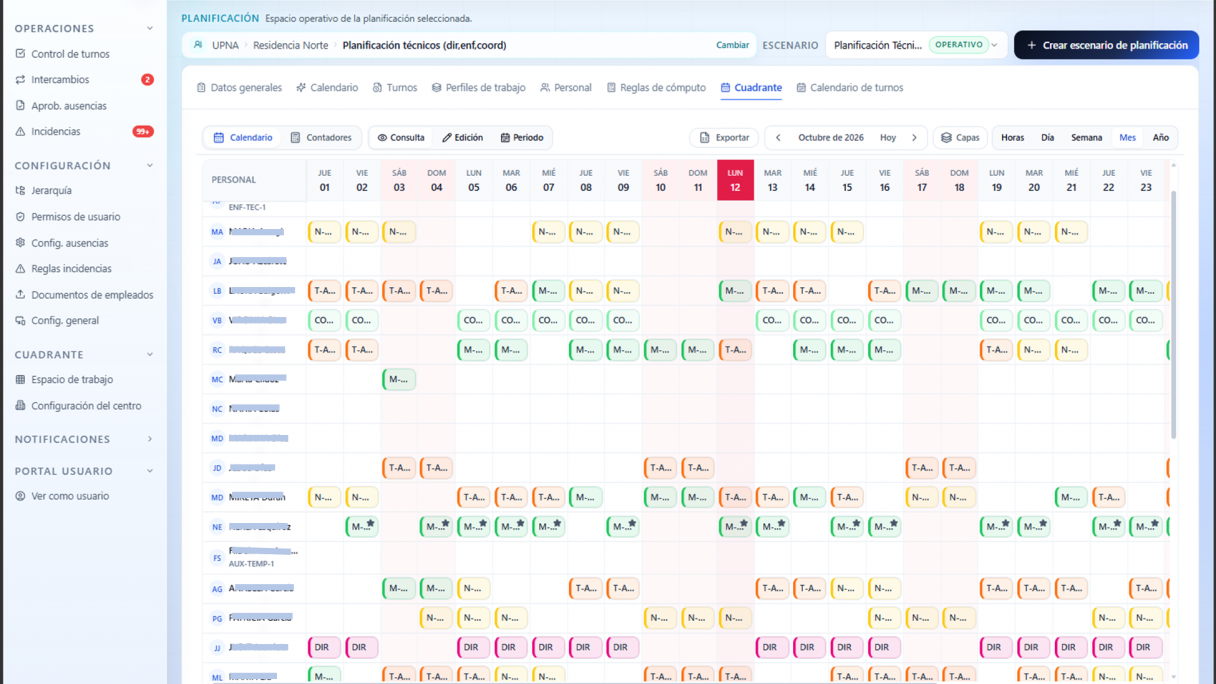Click the Jerarquía hierarchy icon
This screenshot has width=1216, height=684.
click(x=20, y=191)
